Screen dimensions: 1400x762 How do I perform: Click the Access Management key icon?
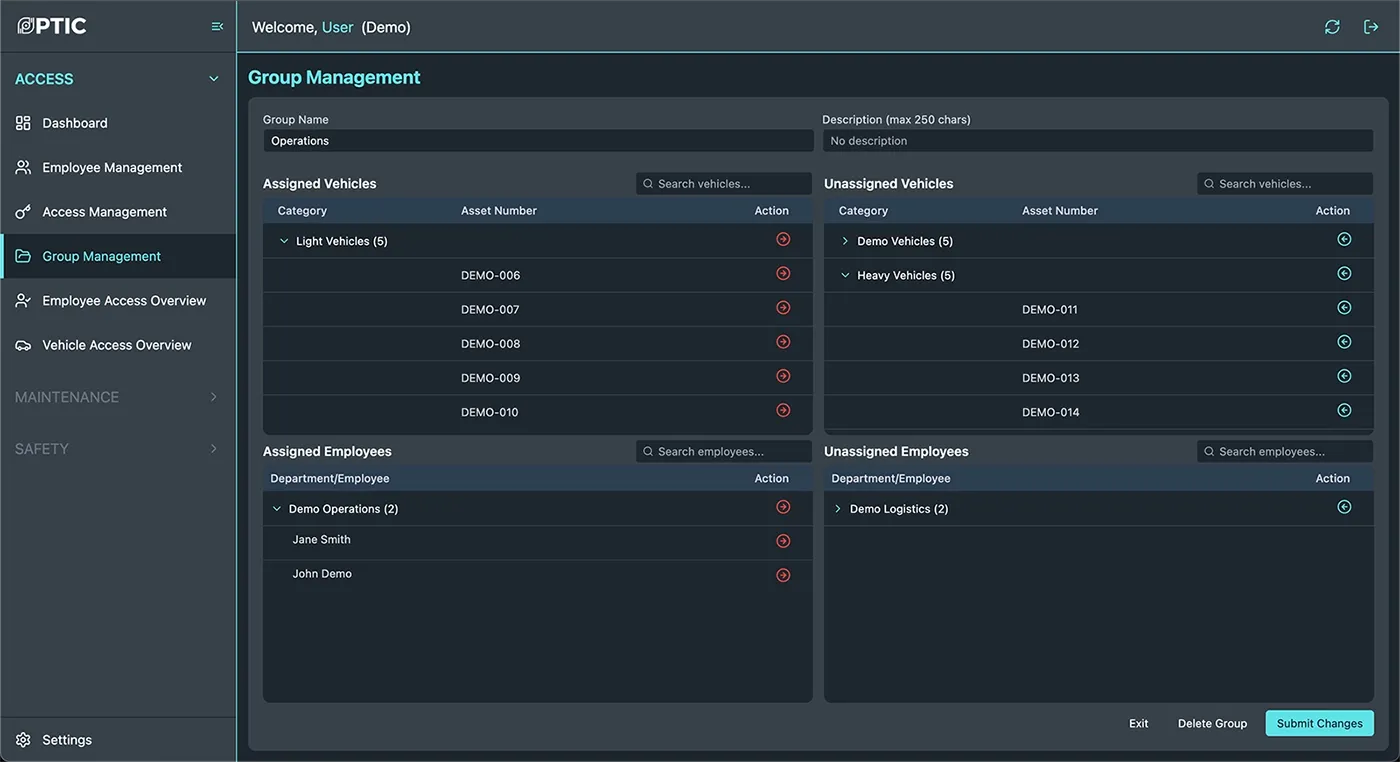coord(23,212)
